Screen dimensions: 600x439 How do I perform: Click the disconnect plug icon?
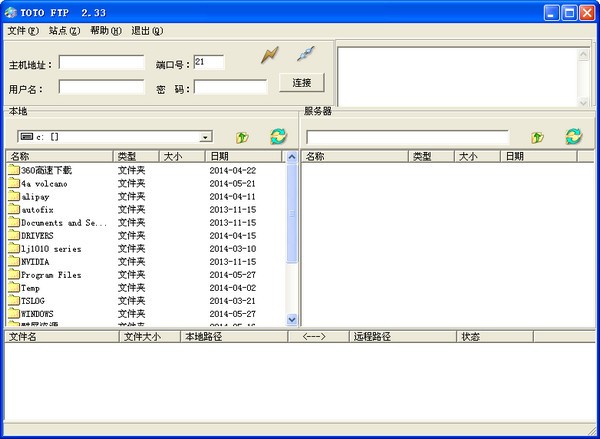pyautogui.click(x=306, y=54)
